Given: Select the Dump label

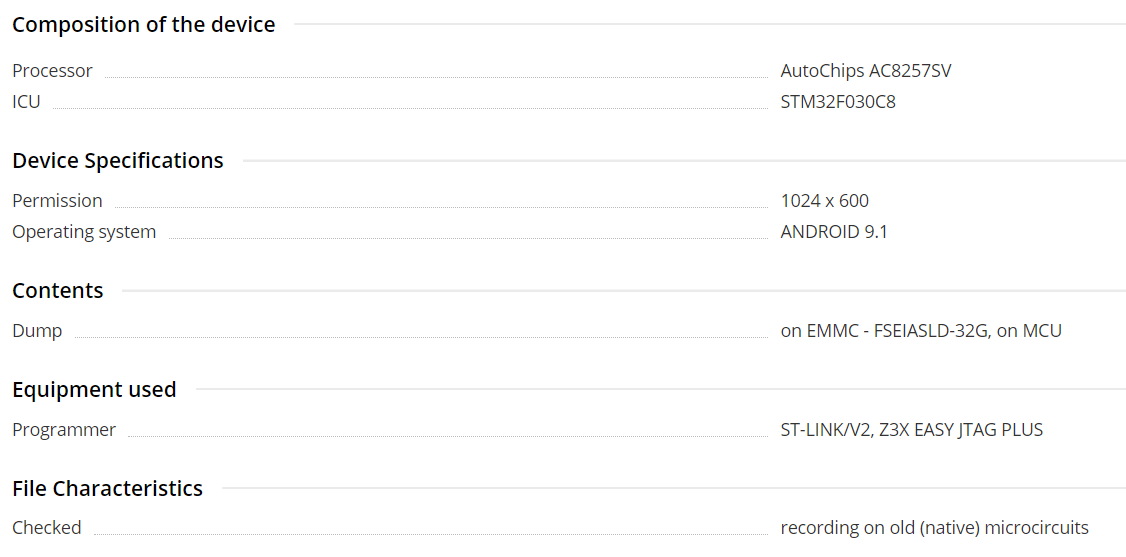Looking at the screenshot, I should [37, 331].
